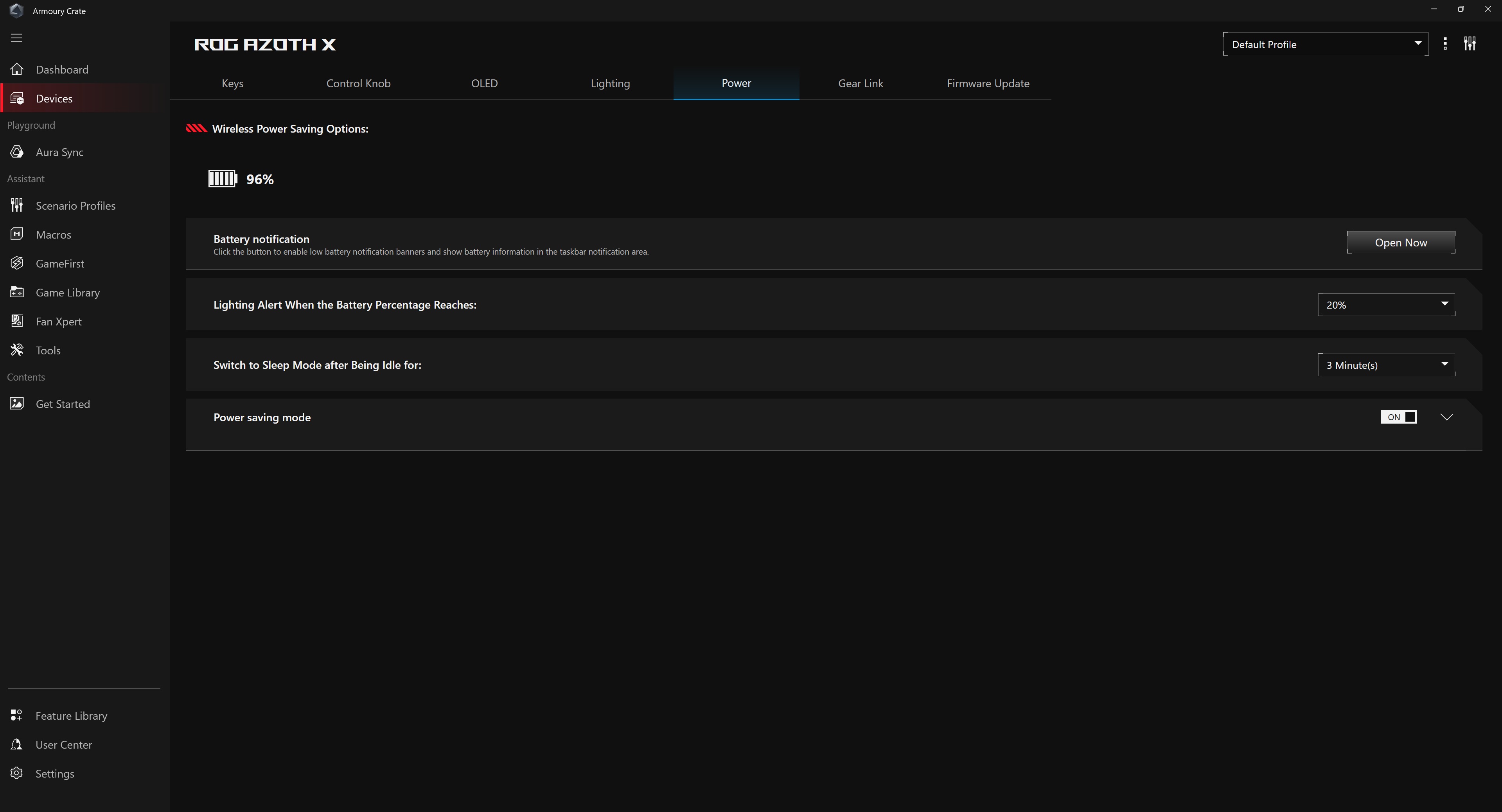
Task: Click the Power saving mode label
Action: coord(262,417)
